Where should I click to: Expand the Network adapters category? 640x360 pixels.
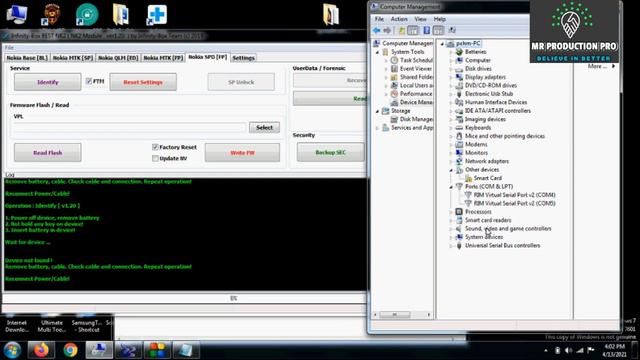(451, 161)
